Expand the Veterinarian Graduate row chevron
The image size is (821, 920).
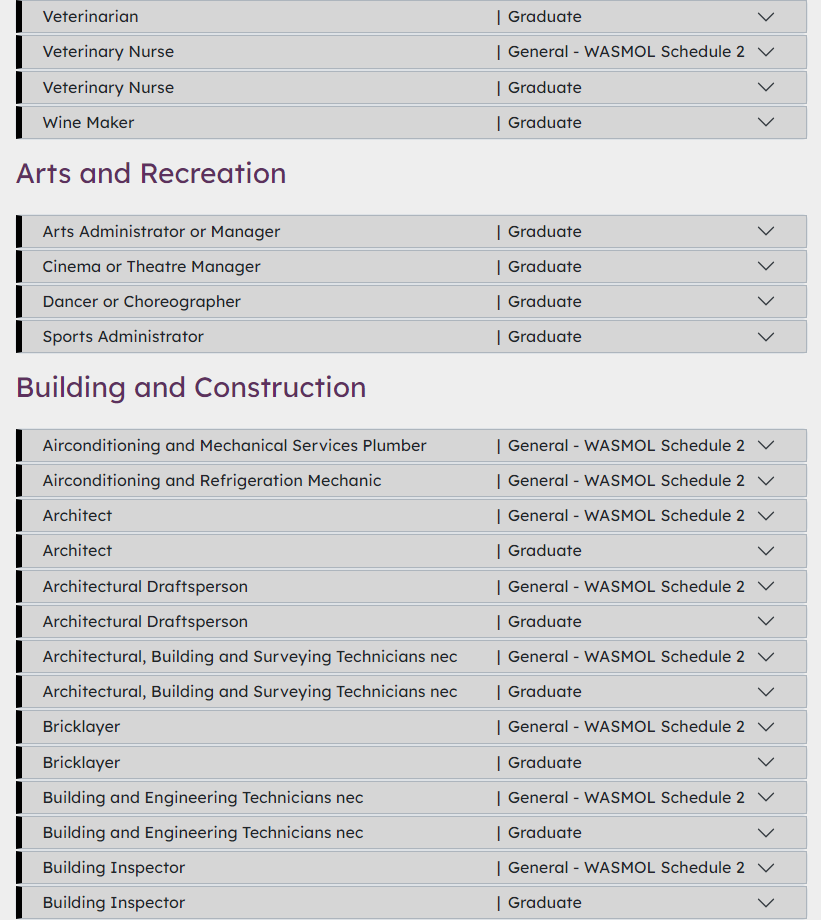[x=766, y=17]
